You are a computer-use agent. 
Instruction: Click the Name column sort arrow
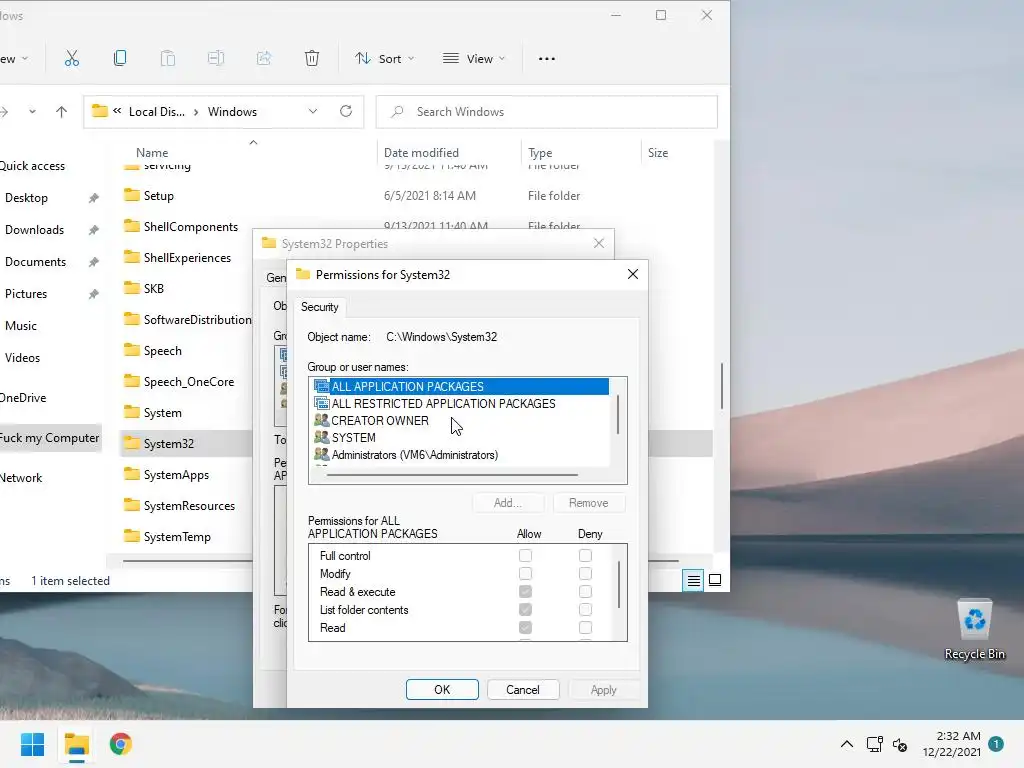tap(253, 142)
